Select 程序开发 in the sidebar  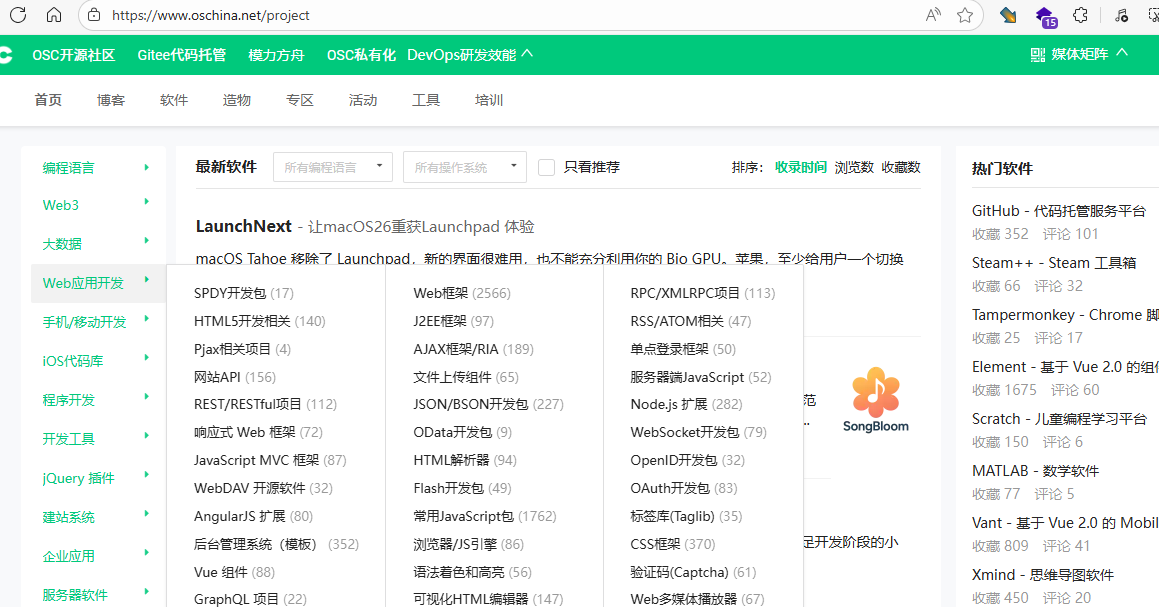pos(69,400)
